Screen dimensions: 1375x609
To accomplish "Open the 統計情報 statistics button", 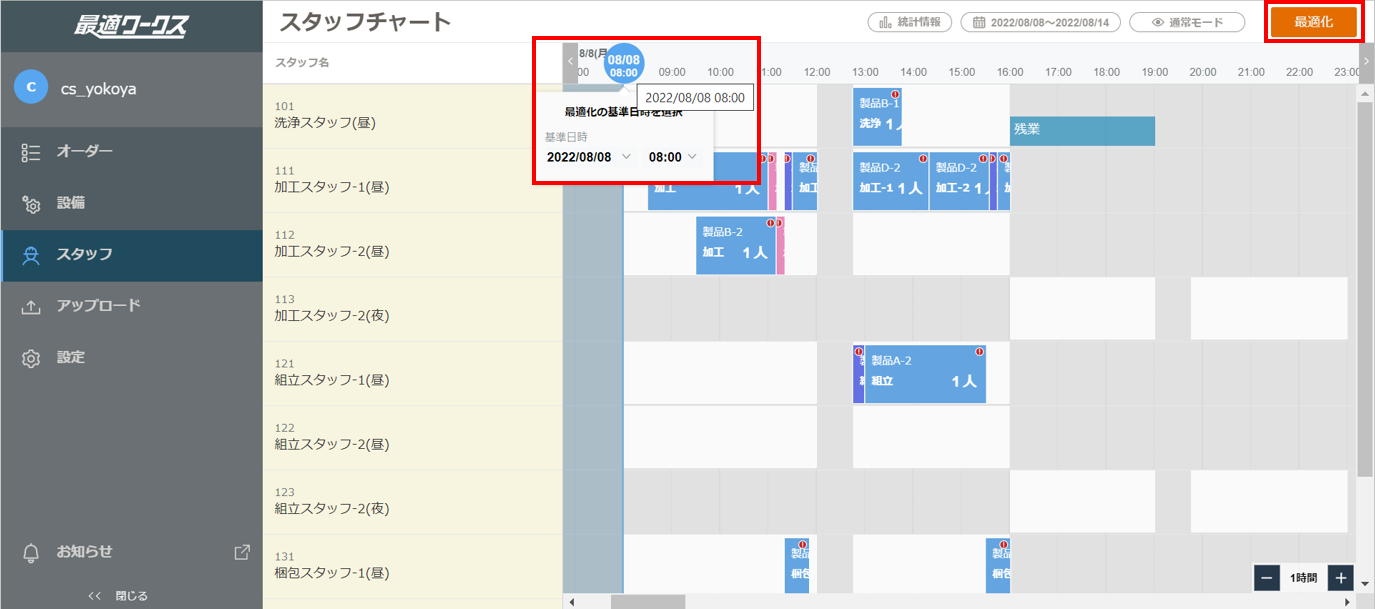I will click(909, 22).
